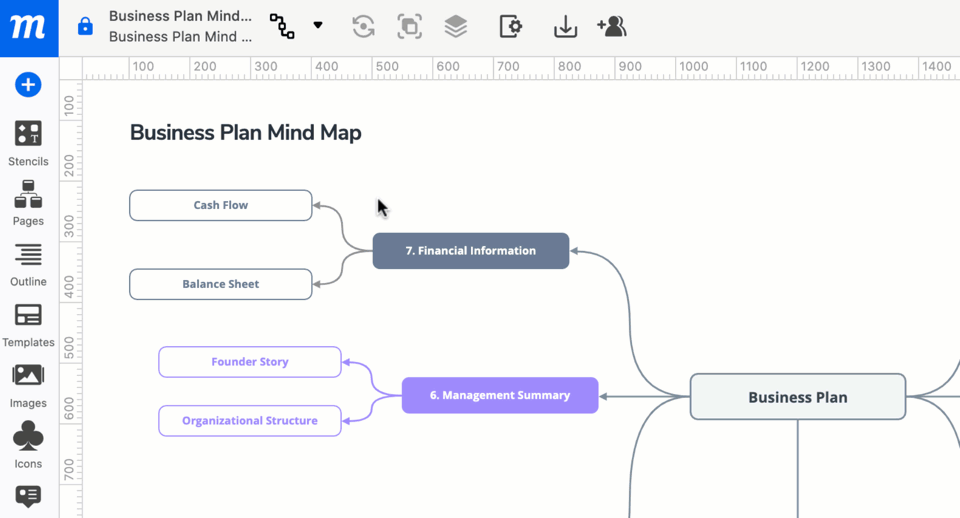Open the page settings gear icon
960x518 pixels.
click(x=510, y=27)
